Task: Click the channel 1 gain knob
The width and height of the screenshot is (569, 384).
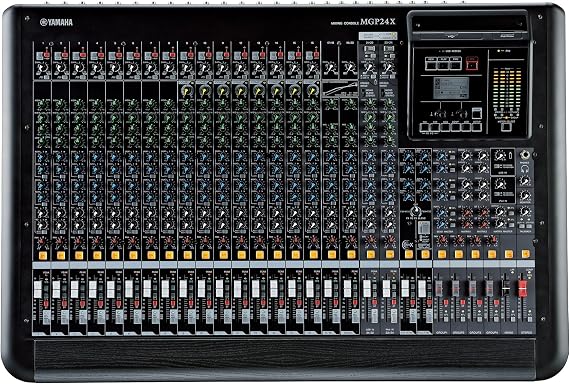Action: tap(43, 68)
